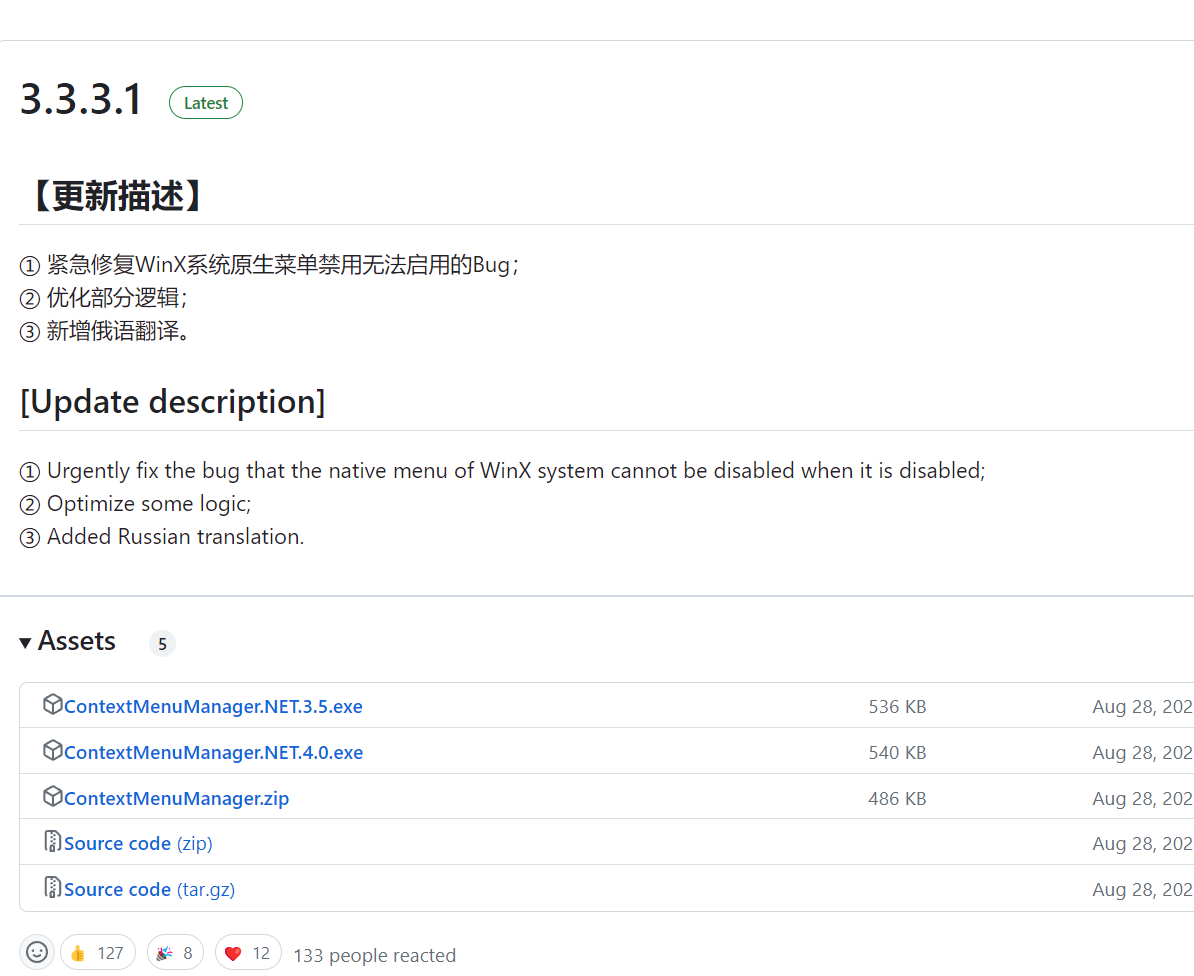Click the 536 KB file size

[897, 706]
